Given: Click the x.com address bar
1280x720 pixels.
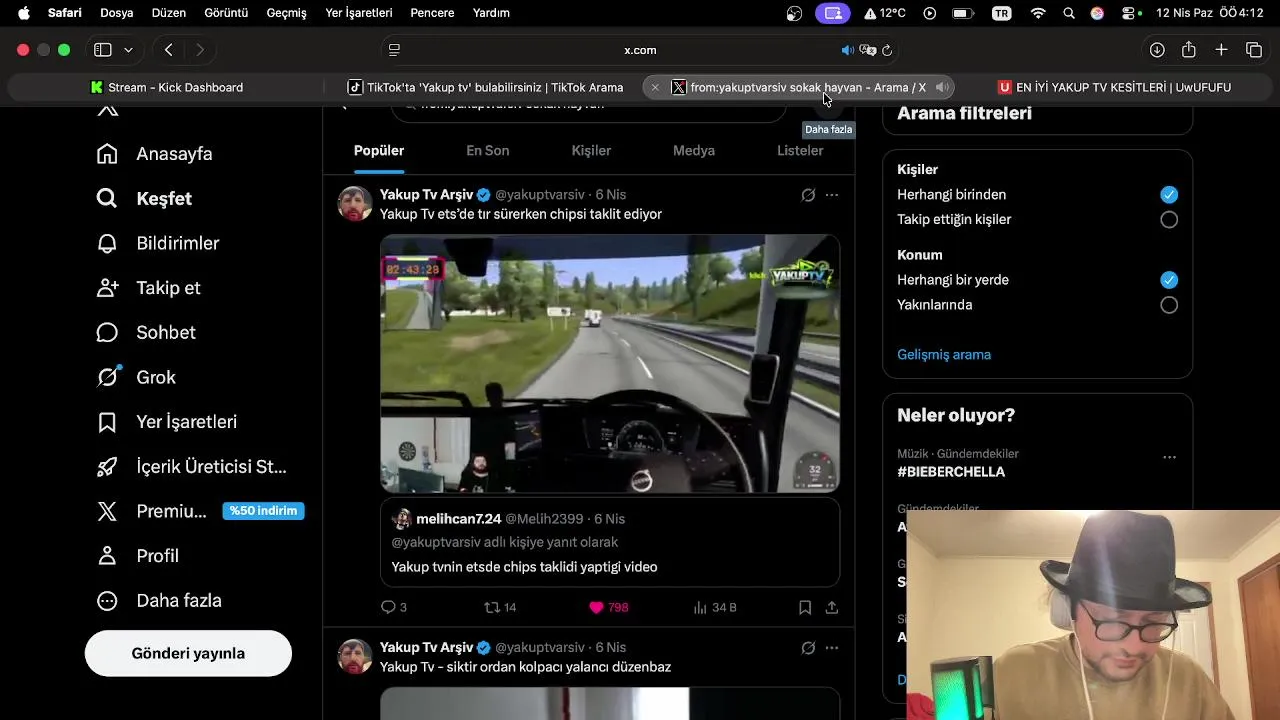Looking at the screenshot, I should coord(640,50).
